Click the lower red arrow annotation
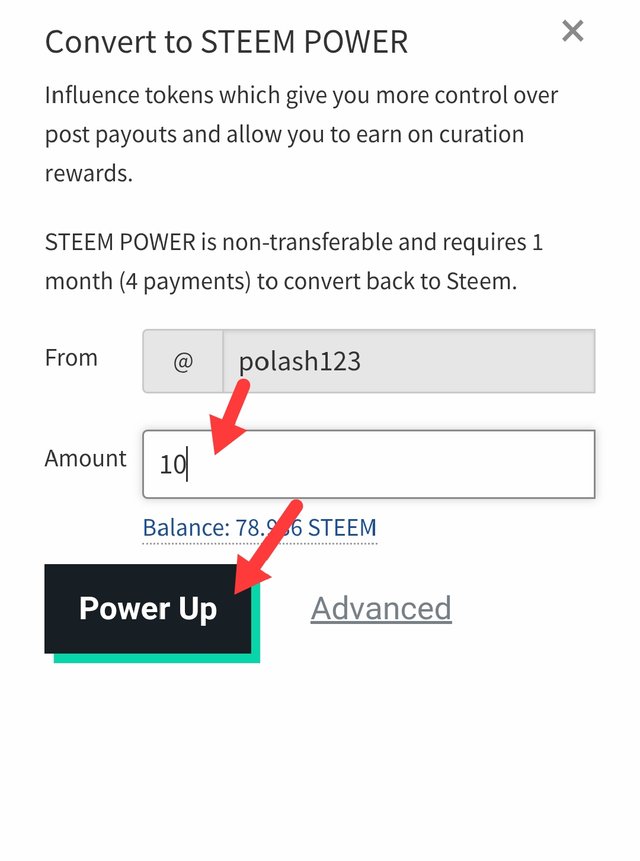Screen dimensions: 640x861 click(x=260, y=544)
